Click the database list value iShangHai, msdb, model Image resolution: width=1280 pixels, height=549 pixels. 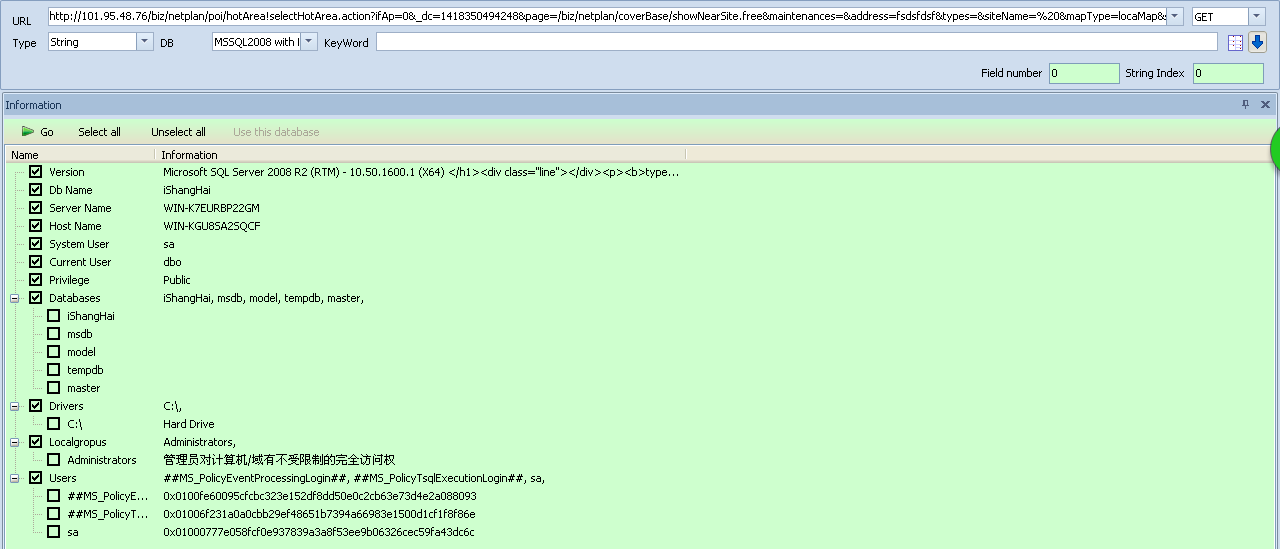[x=264, y=298]
